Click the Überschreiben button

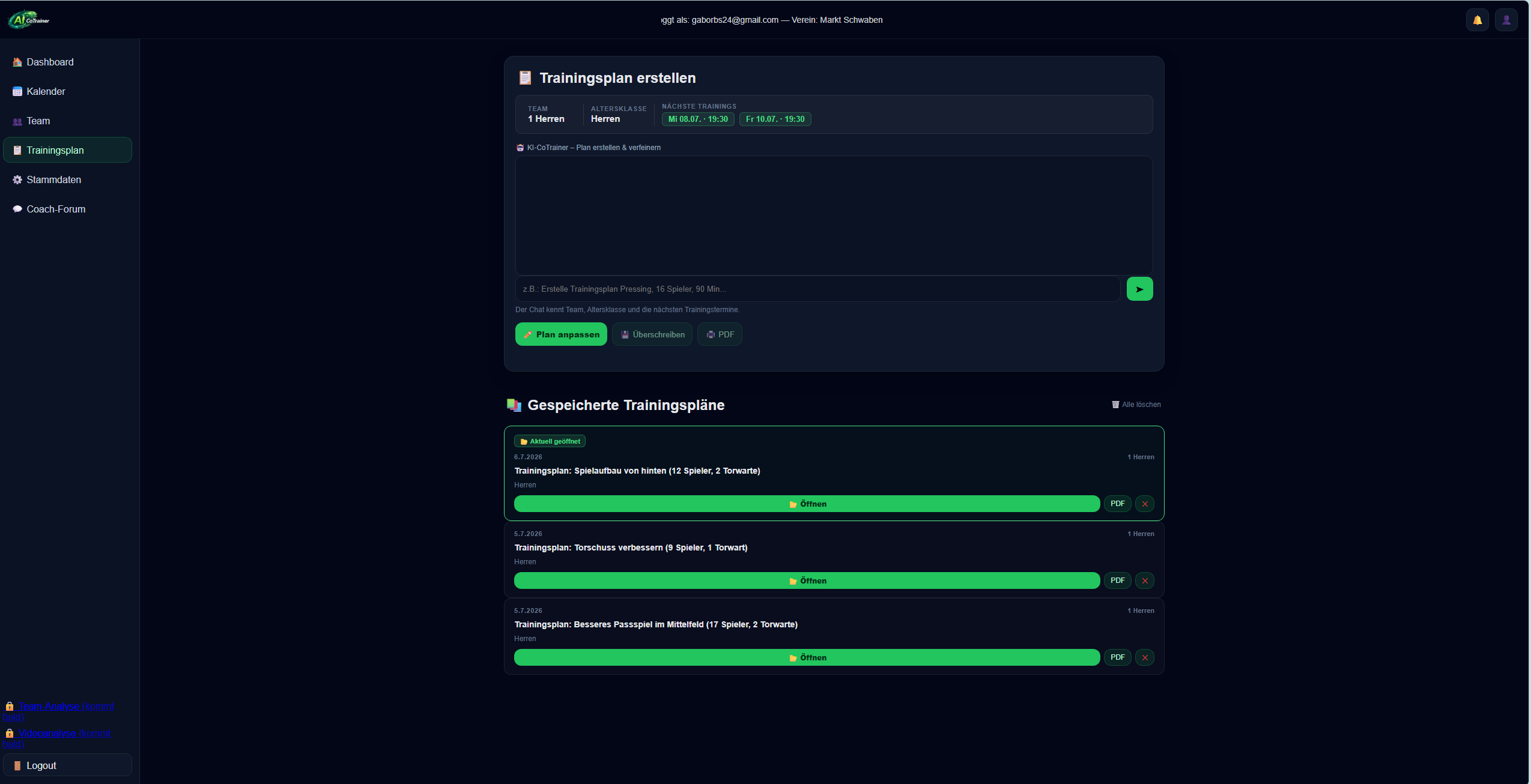[652, 334]
